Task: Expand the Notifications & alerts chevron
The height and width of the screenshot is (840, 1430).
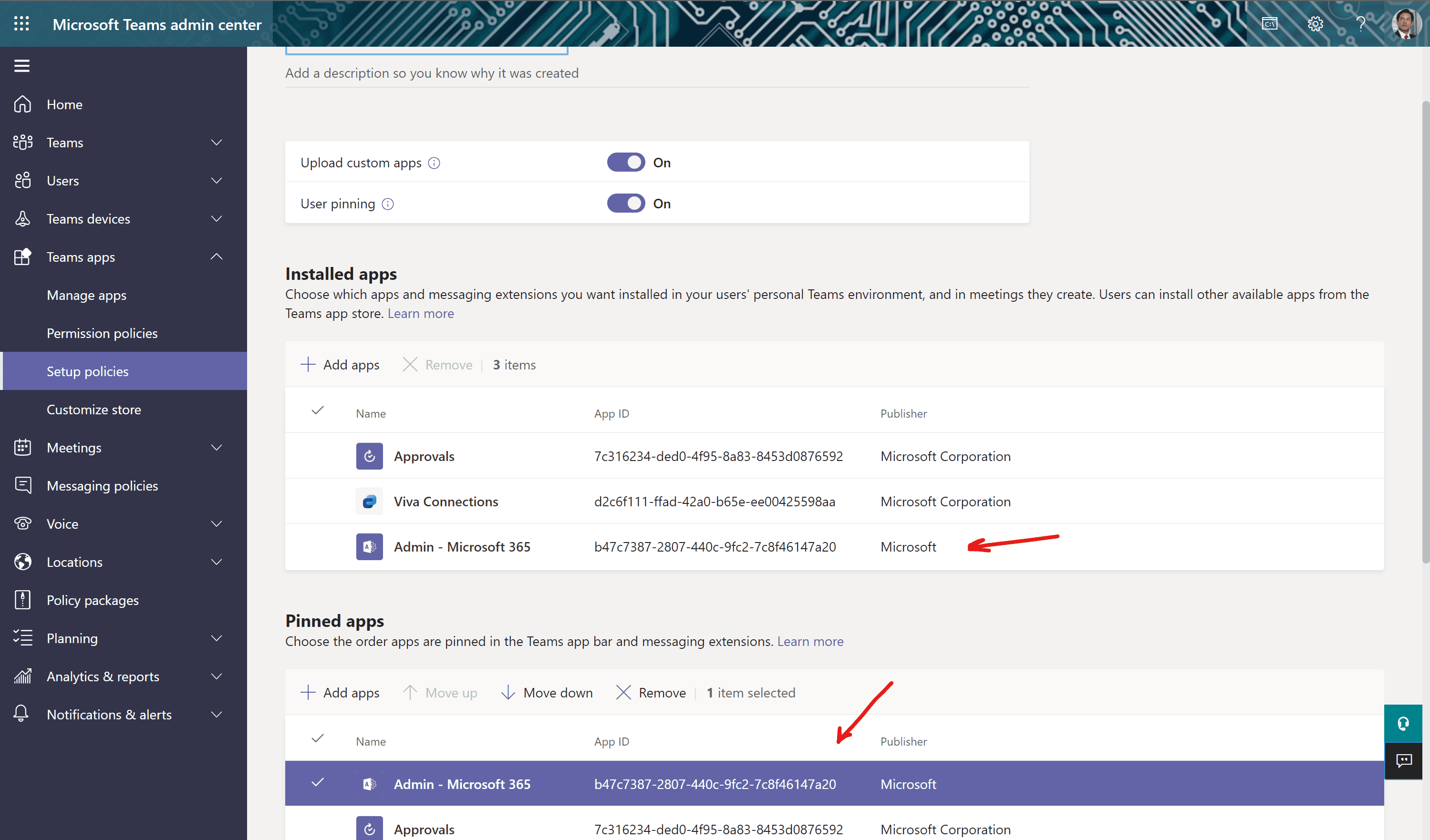Action: pos(216,714)
